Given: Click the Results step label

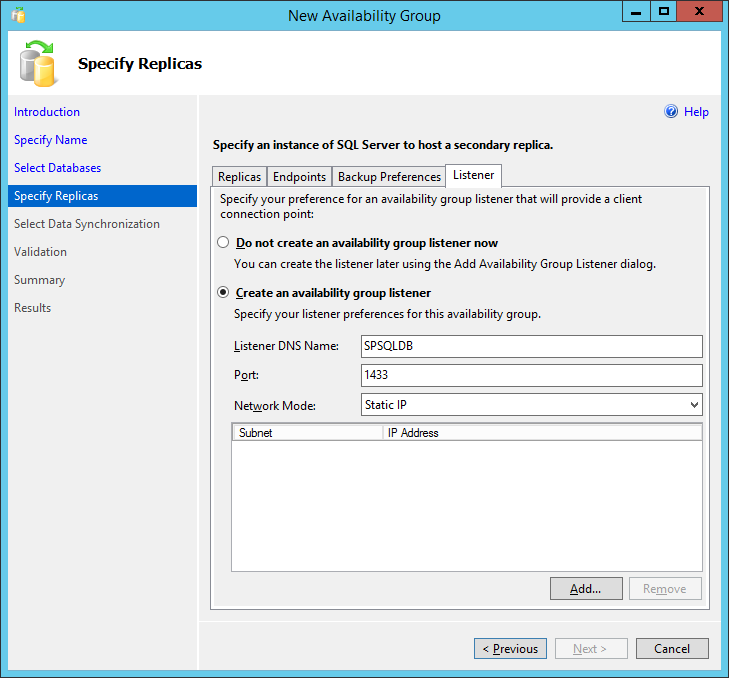Looking at the screenshot, I should (32, 307).
